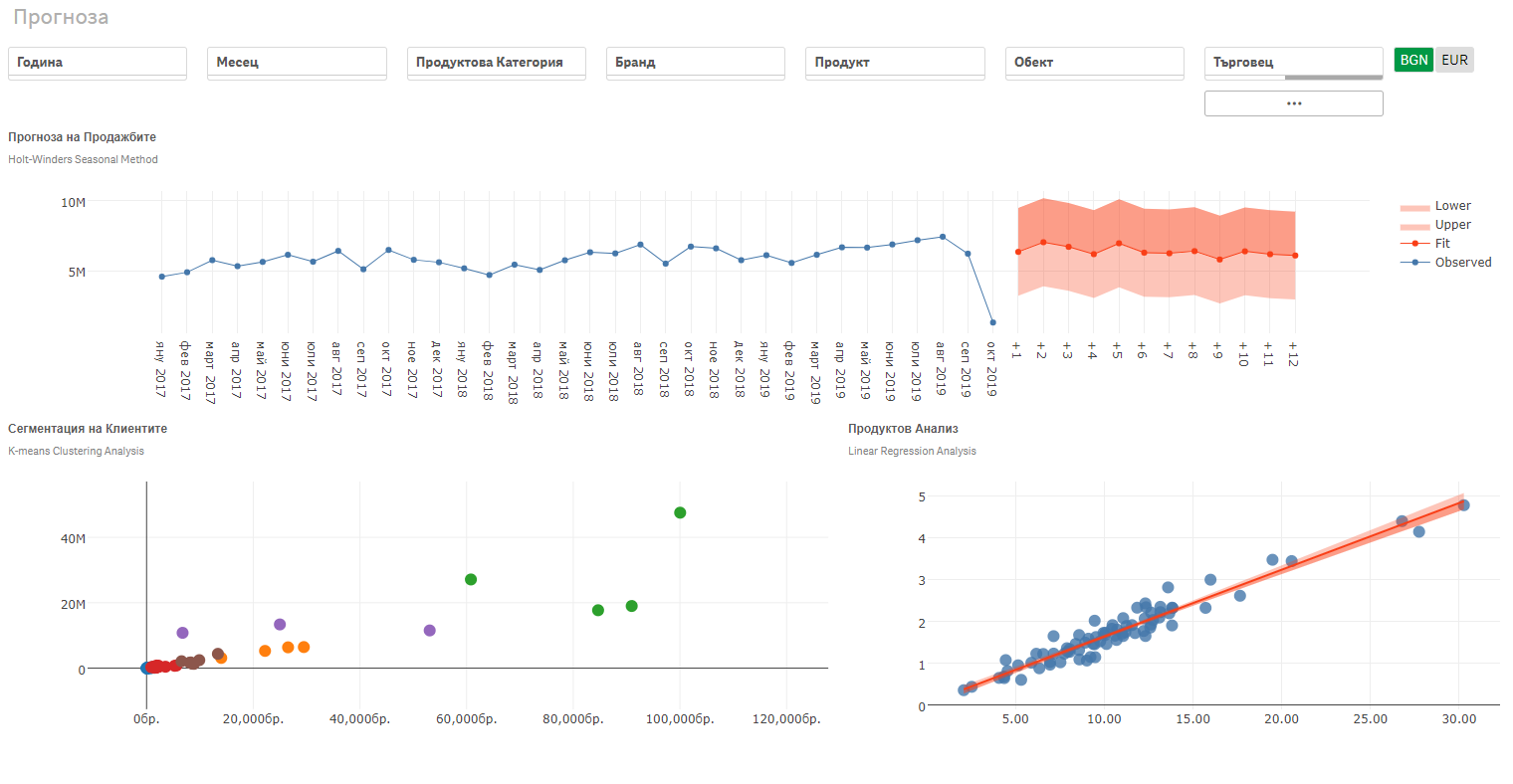Click the окт 2019 observed data point
Image resolution: width=1513 pixels, height=784 pixels.
coord(992,322)
